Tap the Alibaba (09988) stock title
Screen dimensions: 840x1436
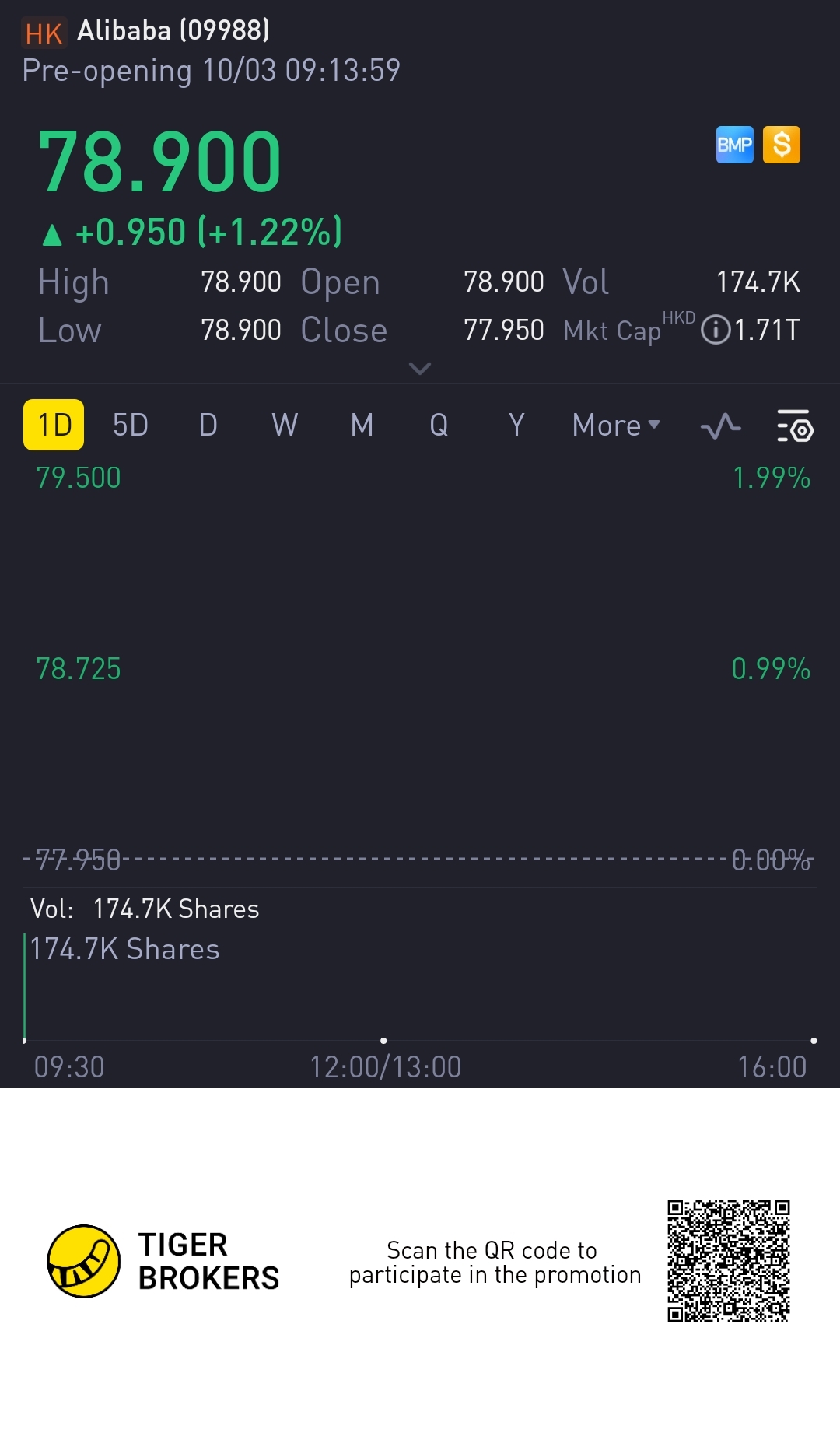point(173,30)
